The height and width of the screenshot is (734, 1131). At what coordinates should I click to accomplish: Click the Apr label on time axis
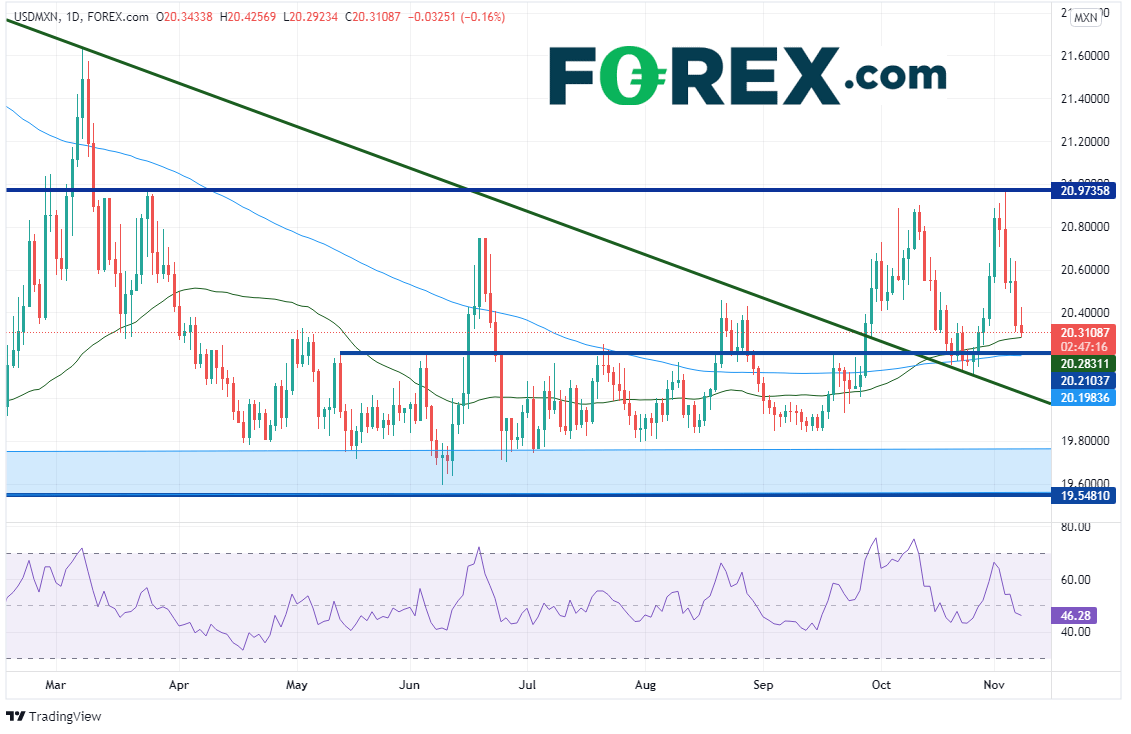pyautogui.click(x=178, y=684)
